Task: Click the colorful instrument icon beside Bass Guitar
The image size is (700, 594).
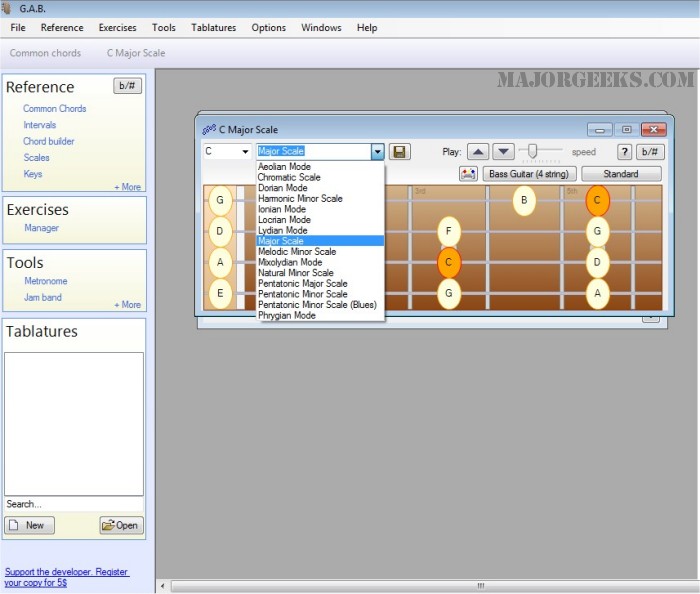Action: (x=468, y=174)
